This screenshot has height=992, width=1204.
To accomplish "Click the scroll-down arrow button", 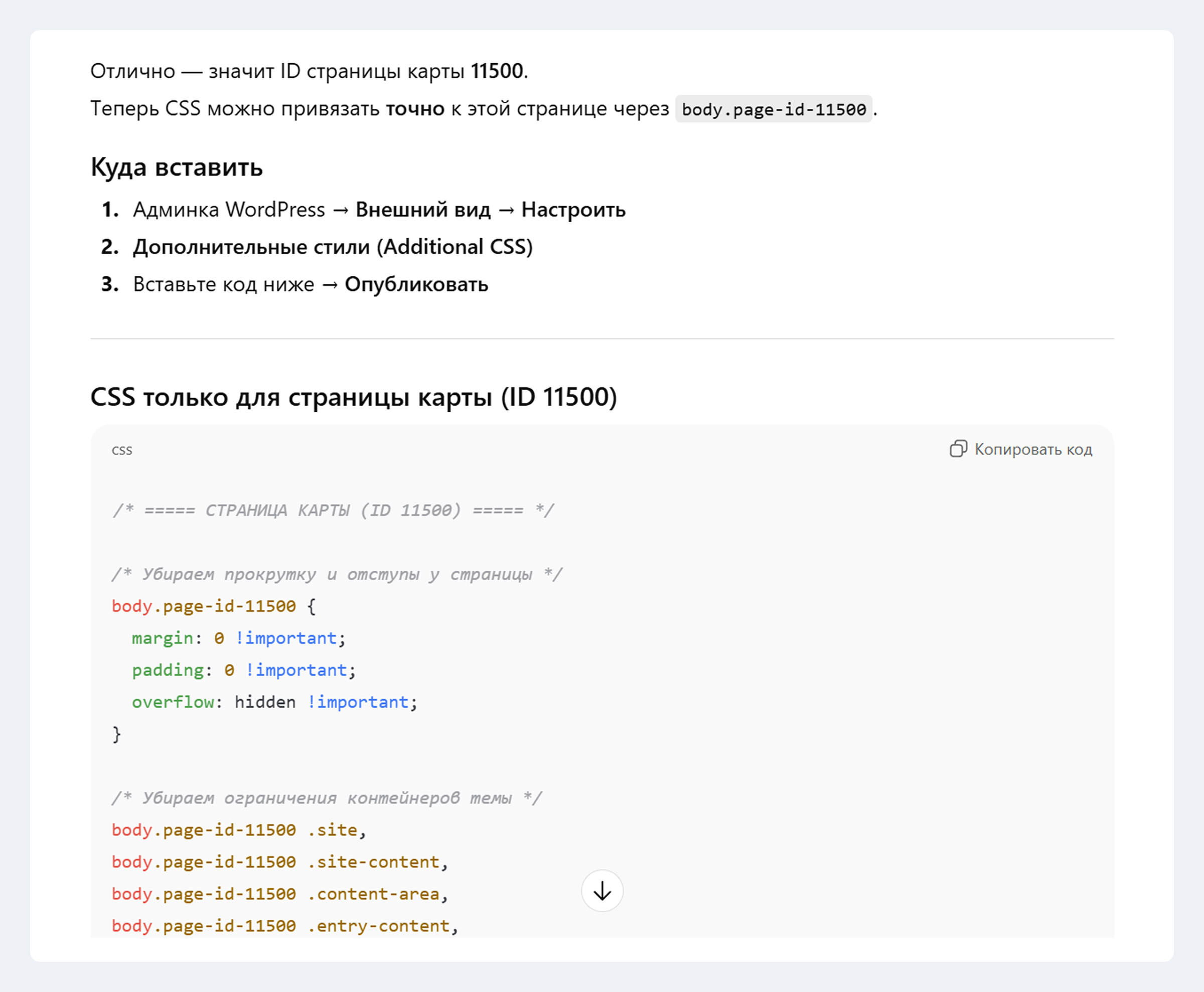I will click(602, 891).
